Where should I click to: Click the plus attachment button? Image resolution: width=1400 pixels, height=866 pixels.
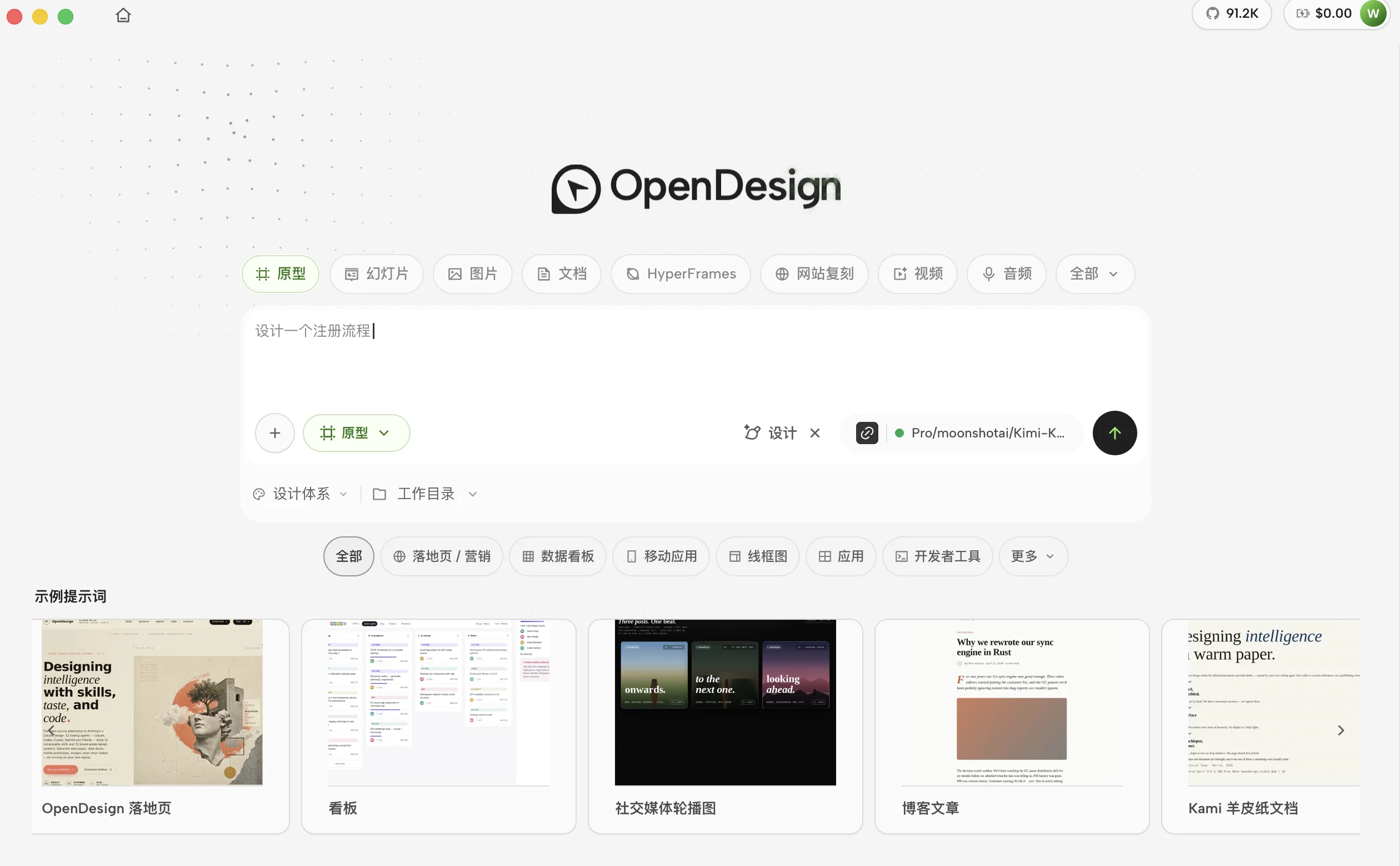pyautogui.click(x=275, y=433)
